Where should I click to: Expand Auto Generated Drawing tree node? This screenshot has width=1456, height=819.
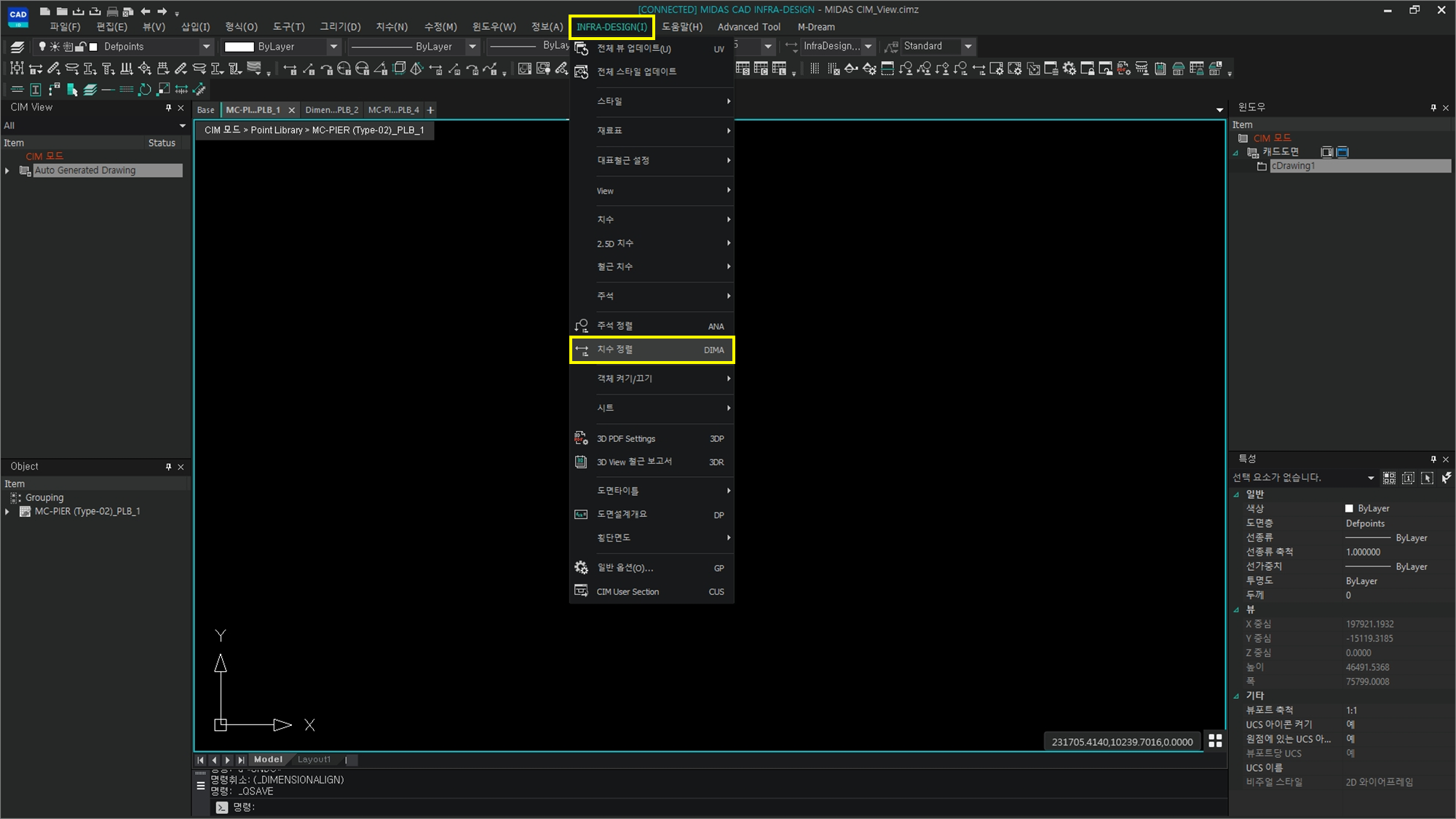point(7,170)
